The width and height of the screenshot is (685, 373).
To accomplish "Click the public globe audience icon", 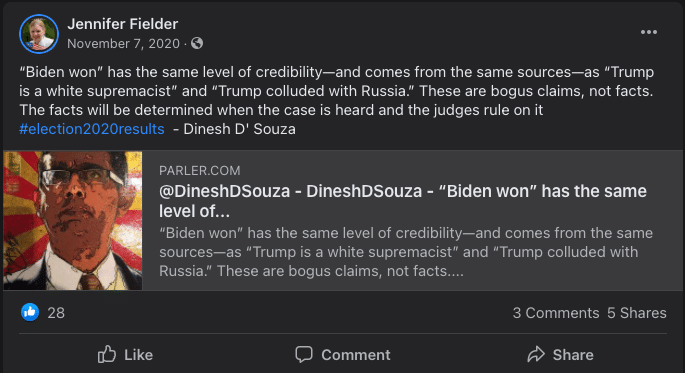I will [x=197, y=43].
